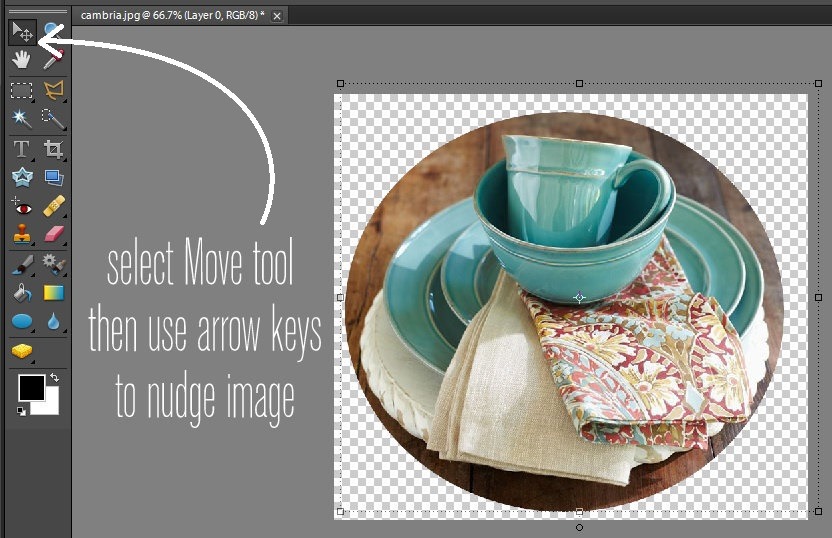The image size is (832, 538).
Task: Select the Move tool
Action: 21,32
